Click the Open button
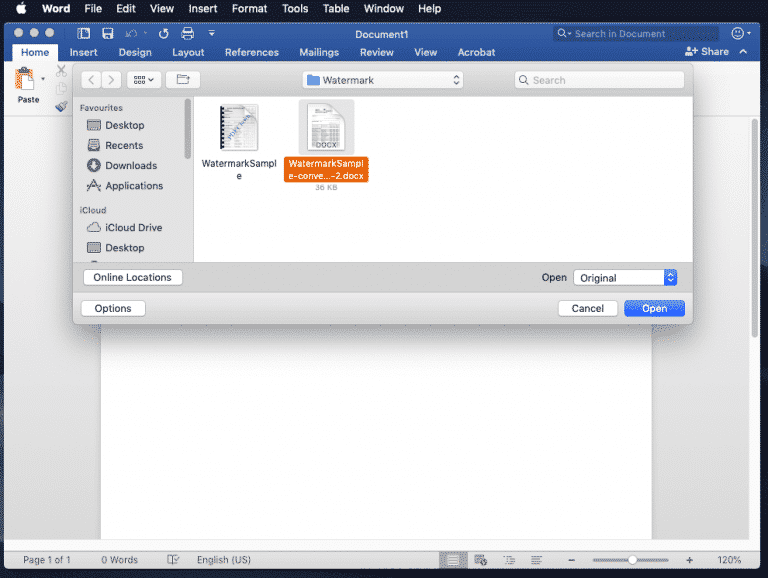Viewport: 768px width, 578px height. (x=654, y=308)
